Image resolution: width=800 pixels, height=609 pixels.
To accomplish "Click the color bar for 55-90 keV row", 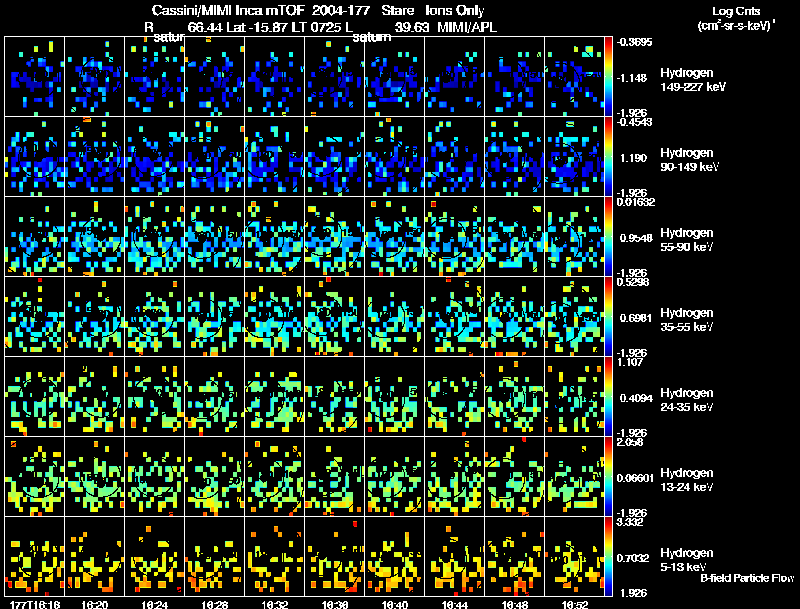I will [x=608, y=237].
